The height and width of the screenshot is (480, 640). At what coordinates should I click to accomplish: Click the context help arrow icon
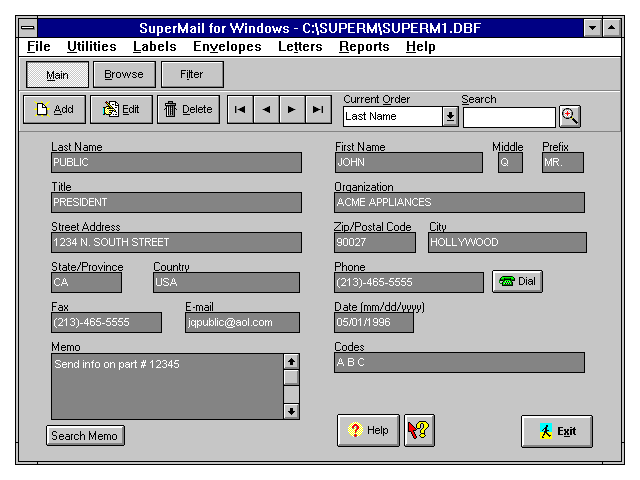(x=419, y=430)
